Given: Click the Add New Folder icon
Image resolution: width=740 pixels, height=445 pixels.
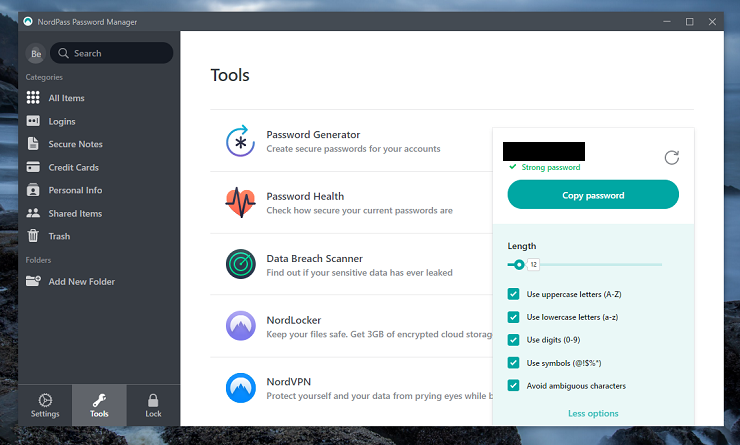Looking at the screenshot, I should coord(33,281).
